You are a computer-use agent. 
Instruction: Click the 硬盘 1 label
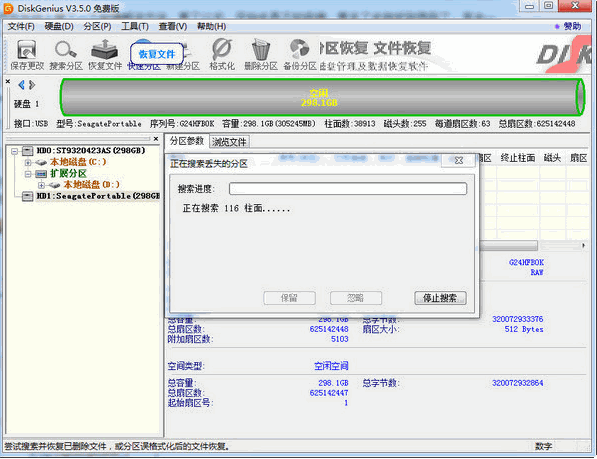[x=26, y=104]
